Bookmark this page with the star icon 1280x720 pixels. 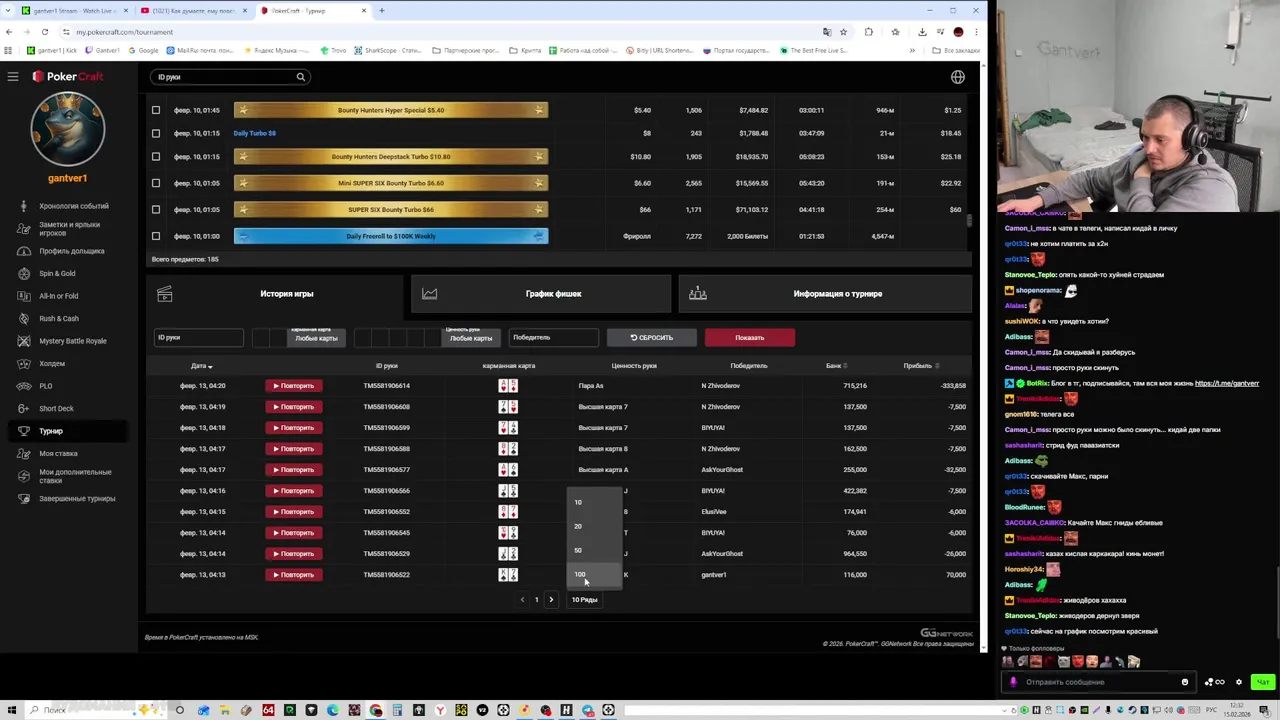pos(843,32)
